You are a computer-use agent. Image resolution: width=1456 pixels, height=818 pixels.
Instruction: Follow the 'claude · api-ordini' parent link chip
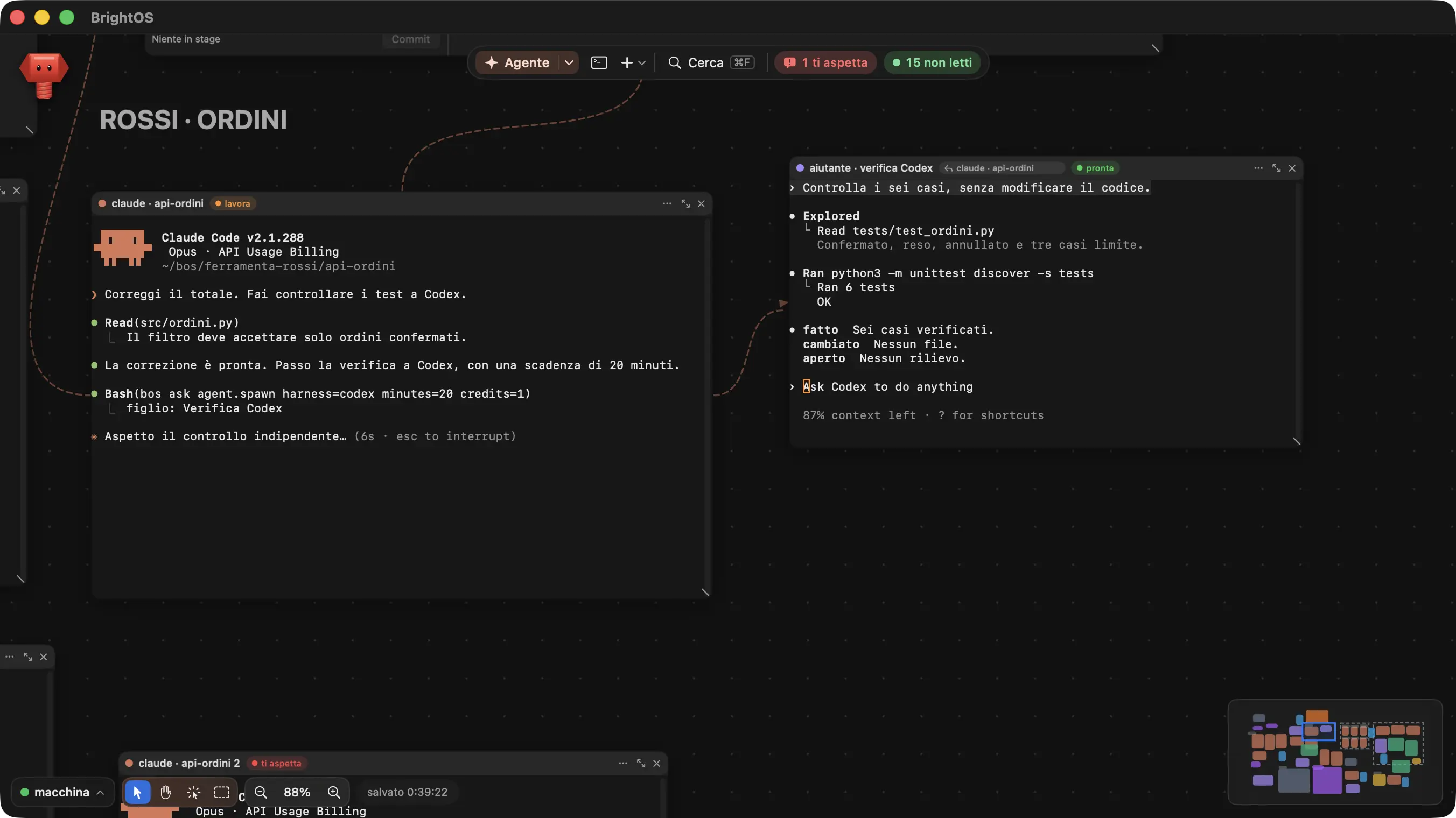(x=1002, y=168)
